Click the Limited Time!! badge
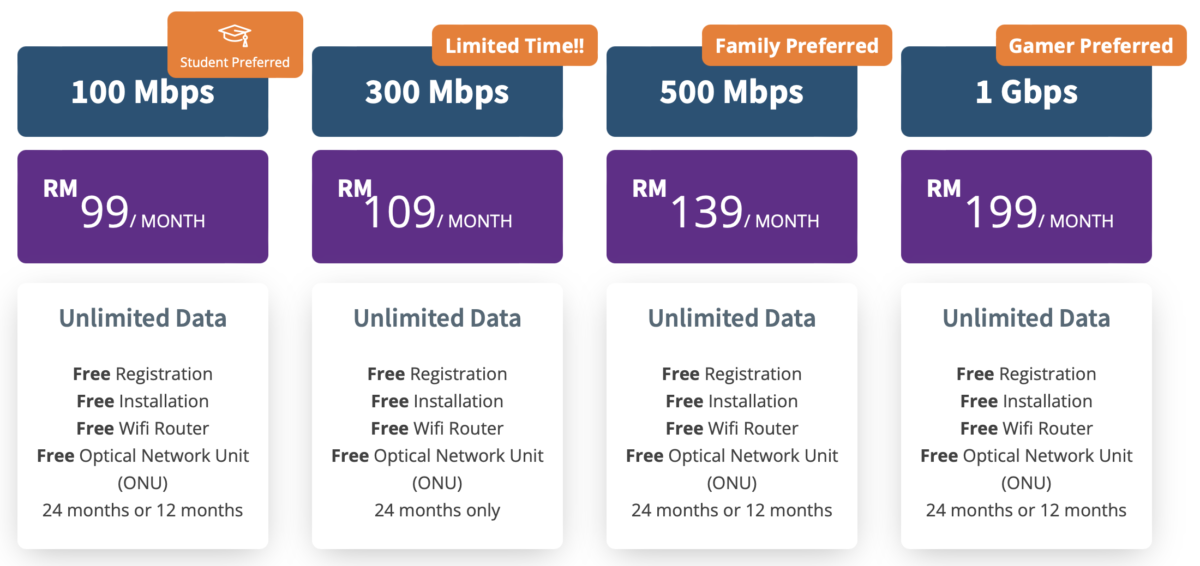This screenshot has width=1200, height=566. (514, 46)
